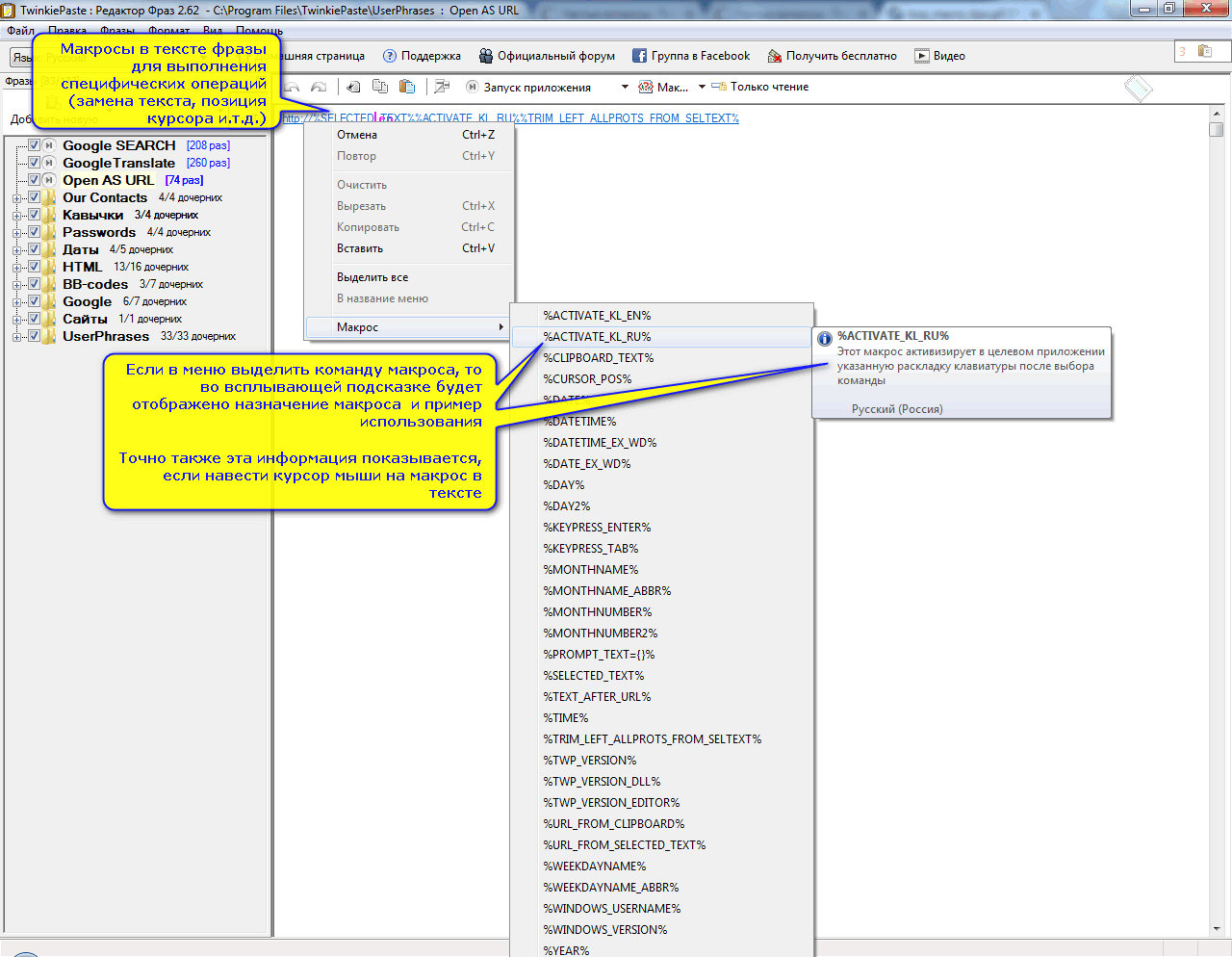Select %CLIPBOARD_TEXT% macro
This screenshot has height=957, width=1232.
(662, 358)
